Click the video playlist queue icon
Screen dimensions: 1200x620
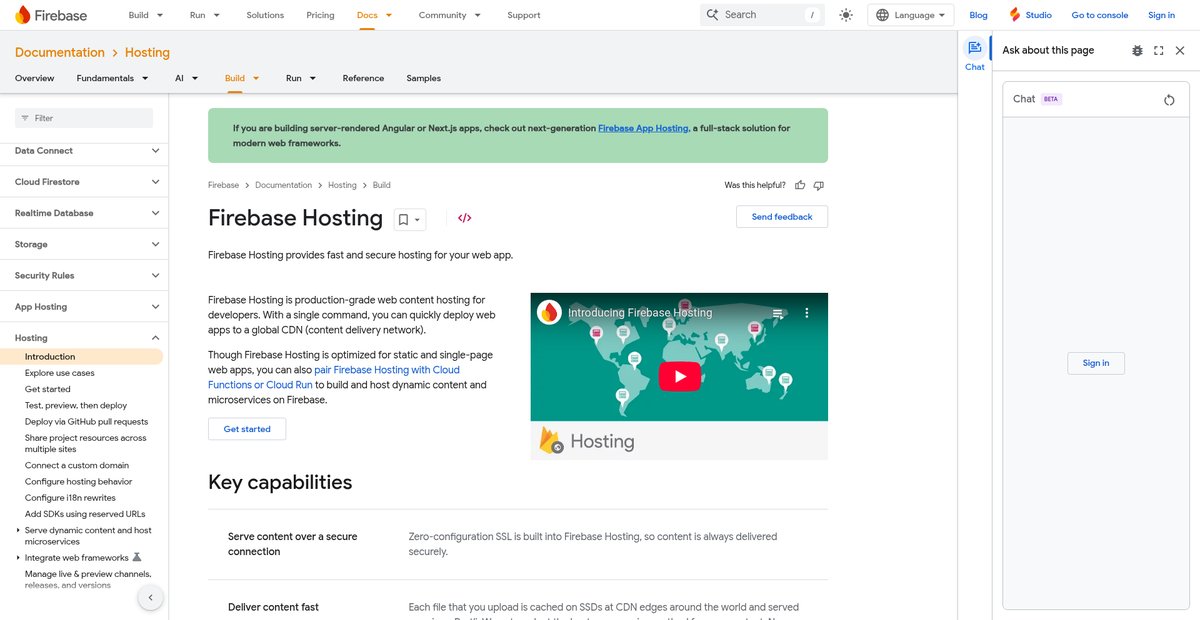click(x=777, y=313)
